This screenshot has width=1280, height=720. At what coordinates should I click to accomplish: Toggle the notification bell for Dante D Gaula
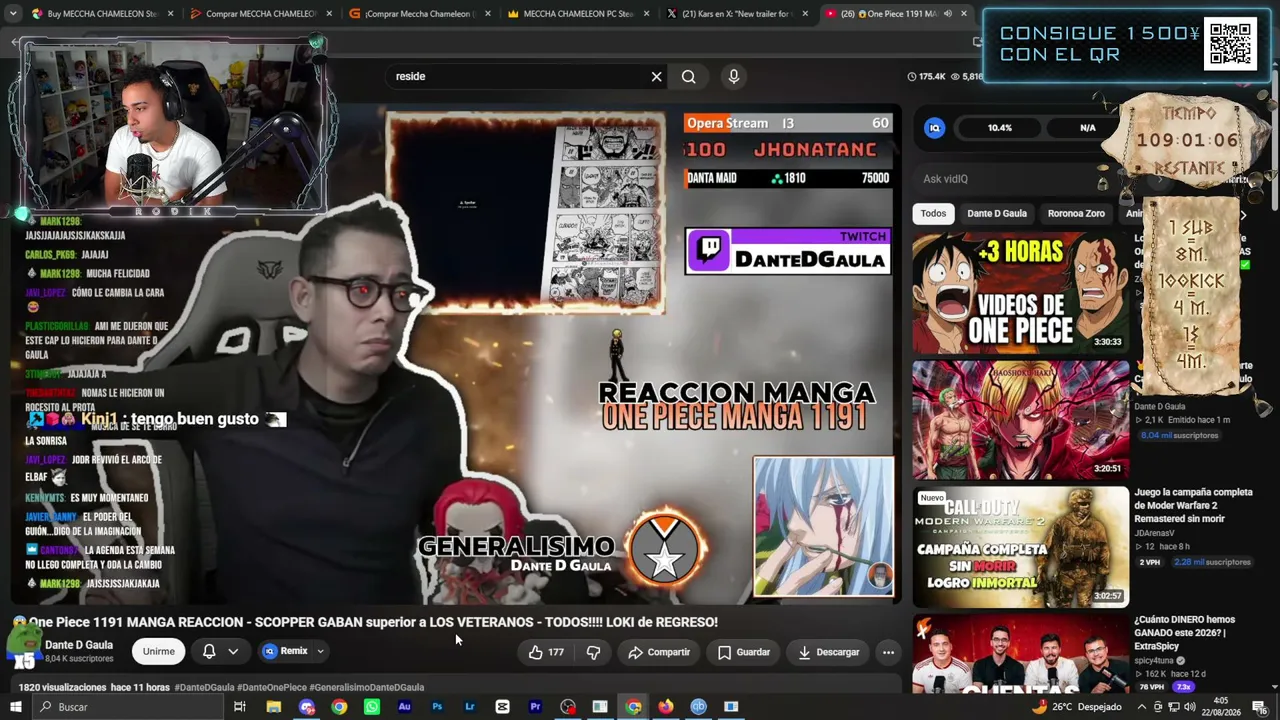pos(209,651)
